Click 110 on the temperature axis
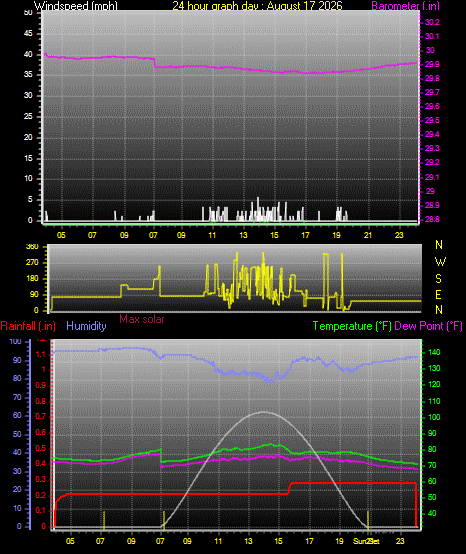 coord(434,401)
